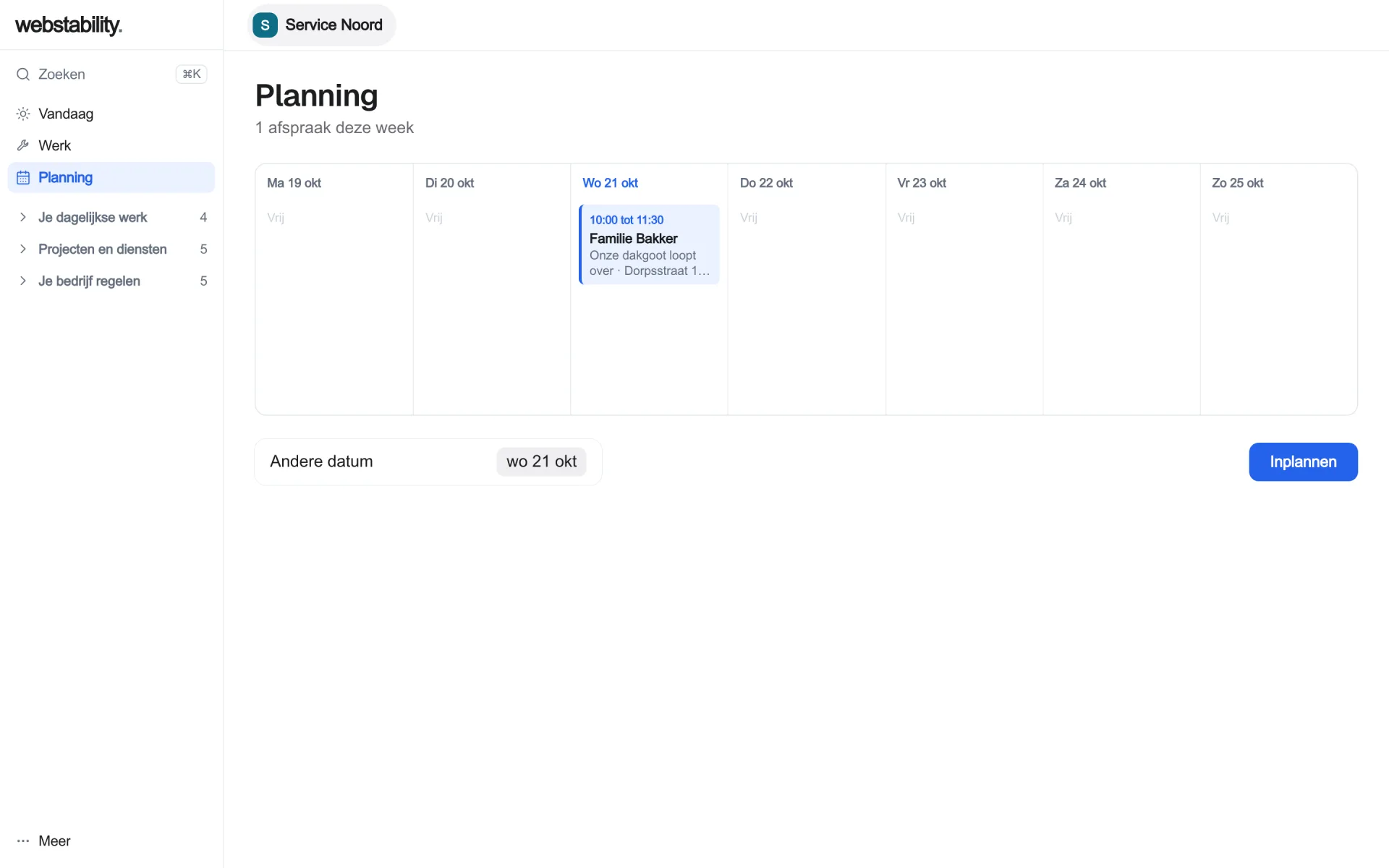This screenshot has width=1389, height=868.
Task: Expand the Projecten en diensten chevron
Action: pyautogui.click(x=23, y=249)
